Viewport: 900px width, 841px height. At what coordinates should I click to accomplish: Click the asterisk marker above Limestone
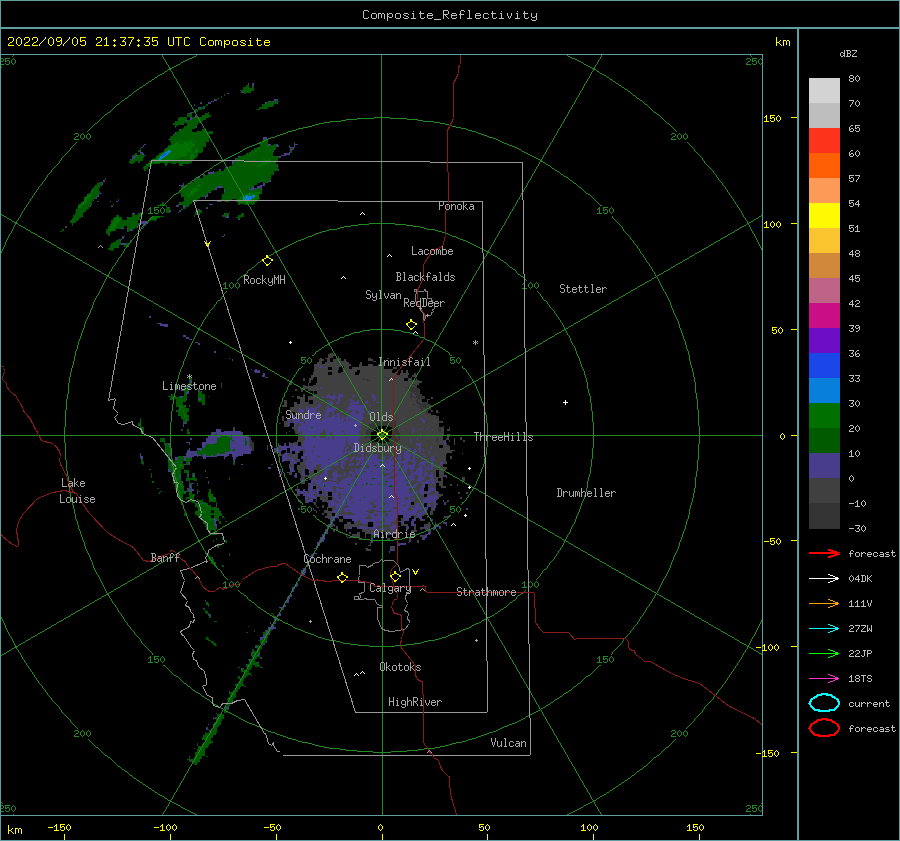(x=189, y=377)
